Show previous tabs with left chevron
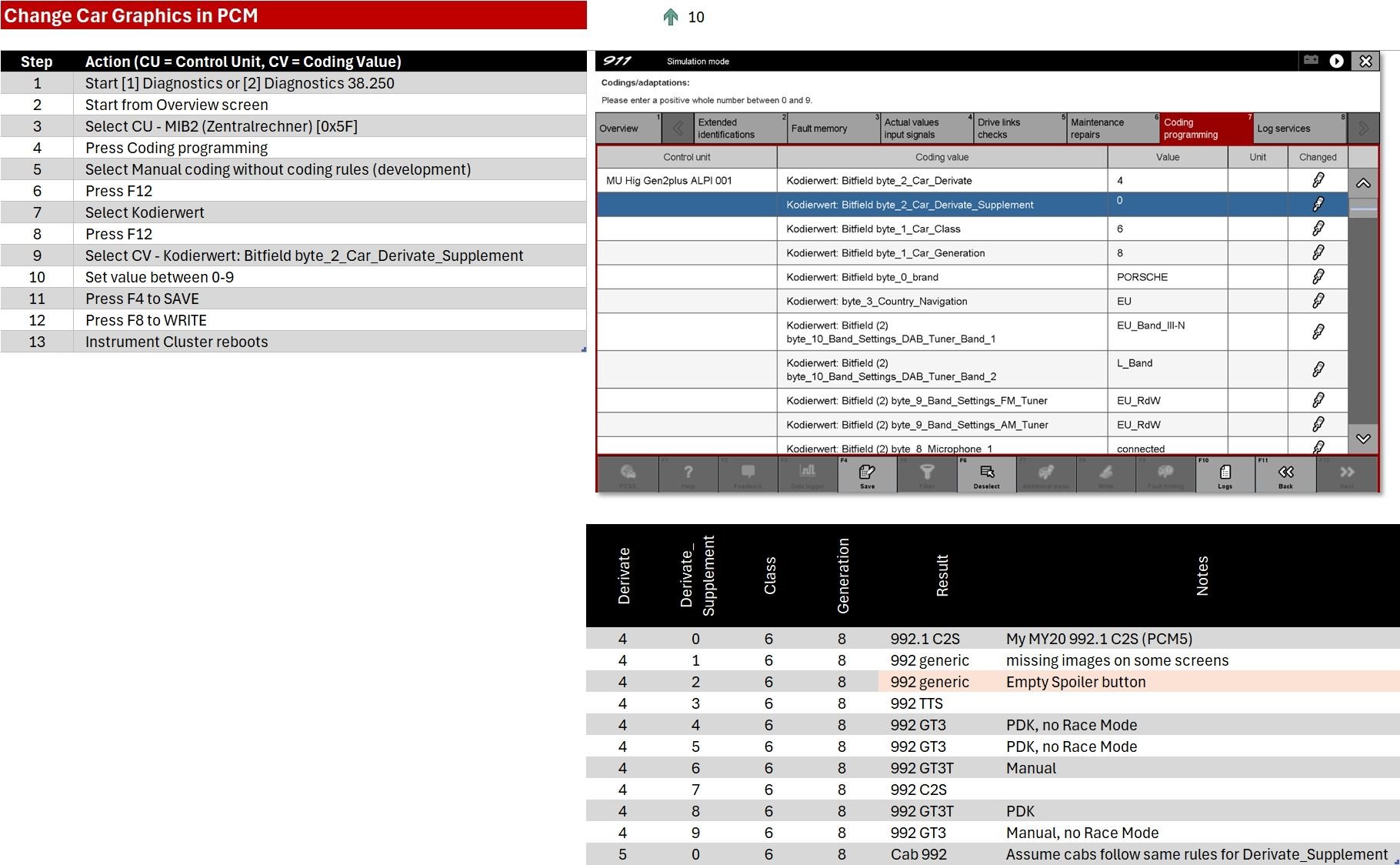The height and width of the screenshot is (865, 1400). [x=678, y=129]
